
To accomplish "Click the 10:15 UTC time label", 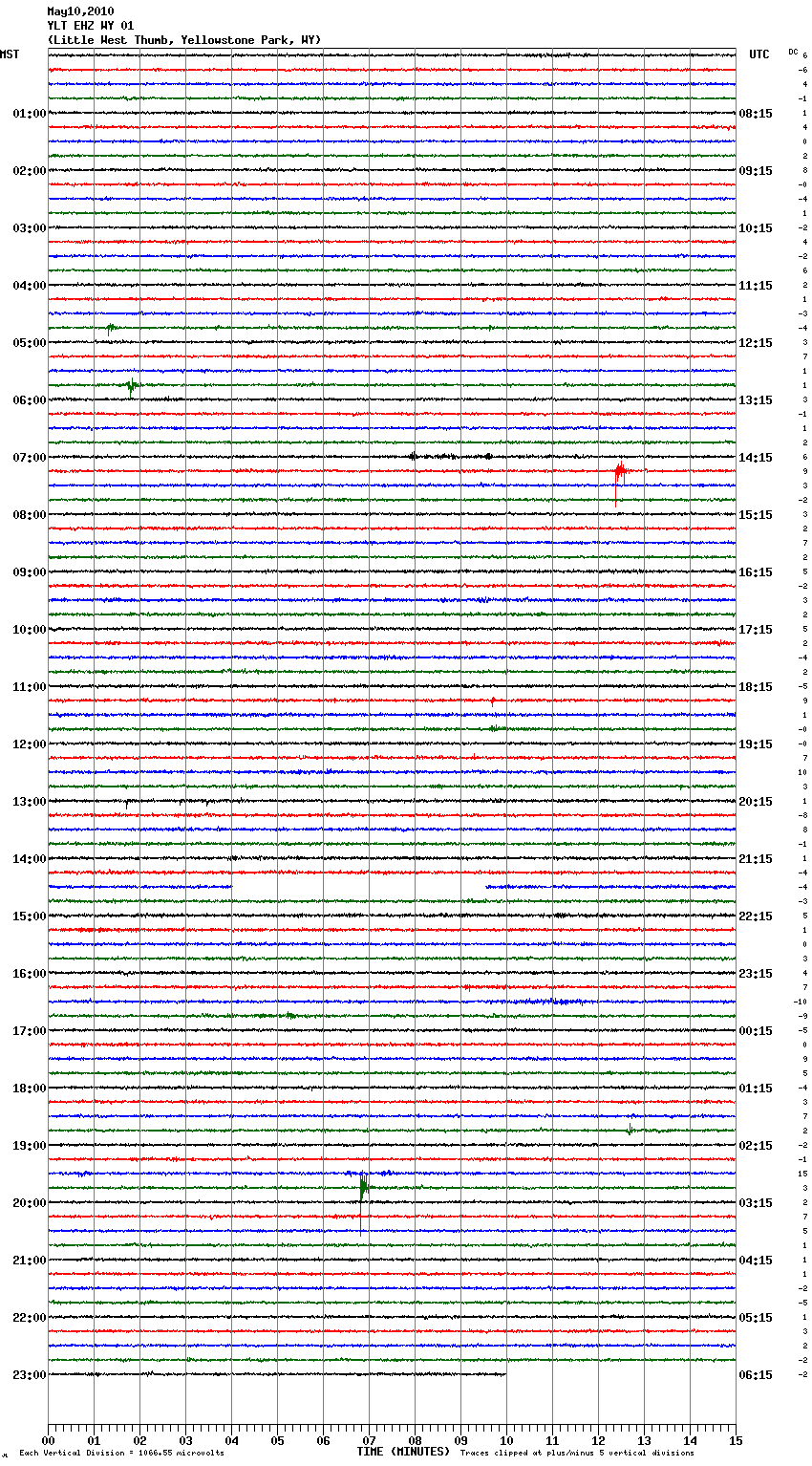I will click(756, 228).
